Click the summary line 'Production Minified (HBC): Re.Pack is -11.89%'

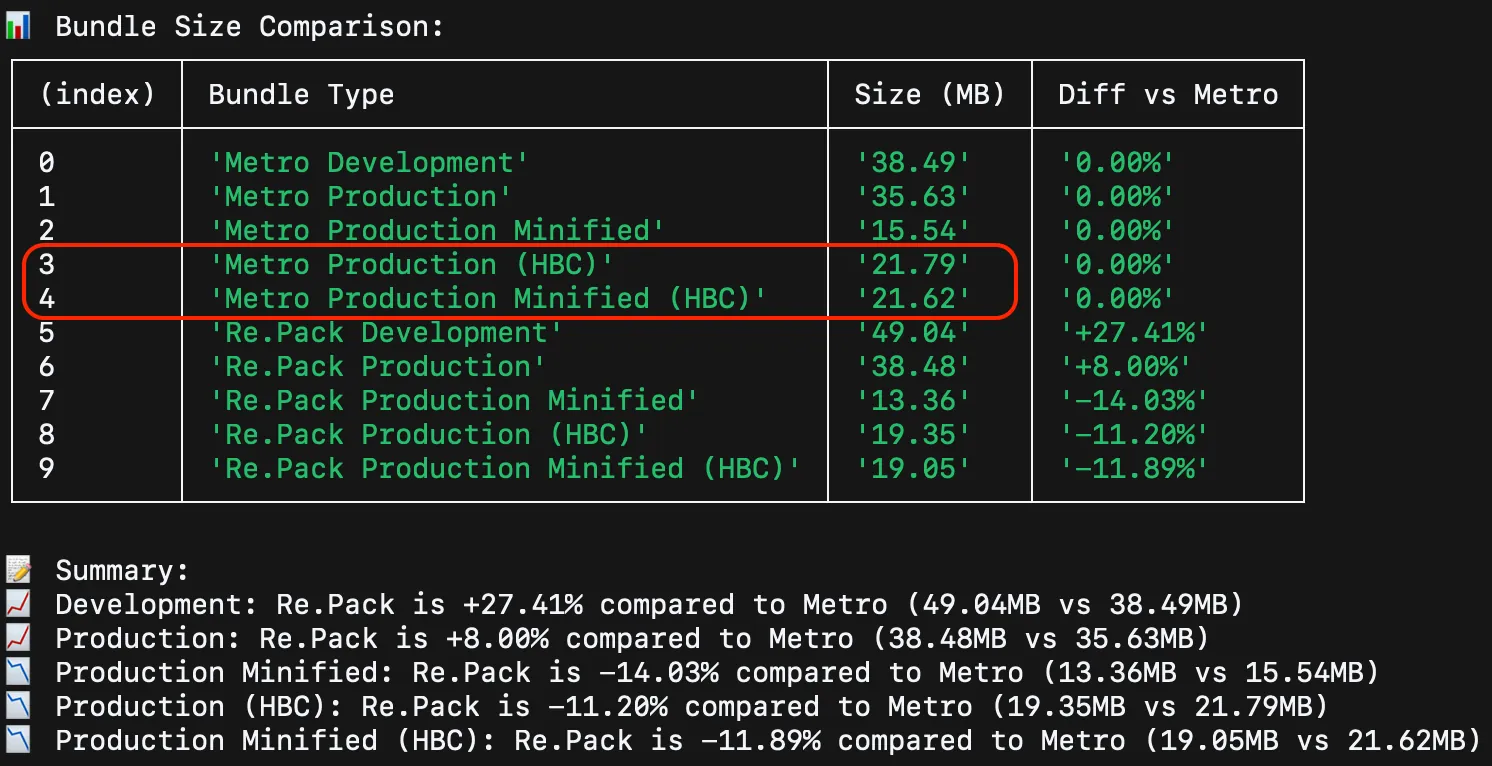(768, 741)
